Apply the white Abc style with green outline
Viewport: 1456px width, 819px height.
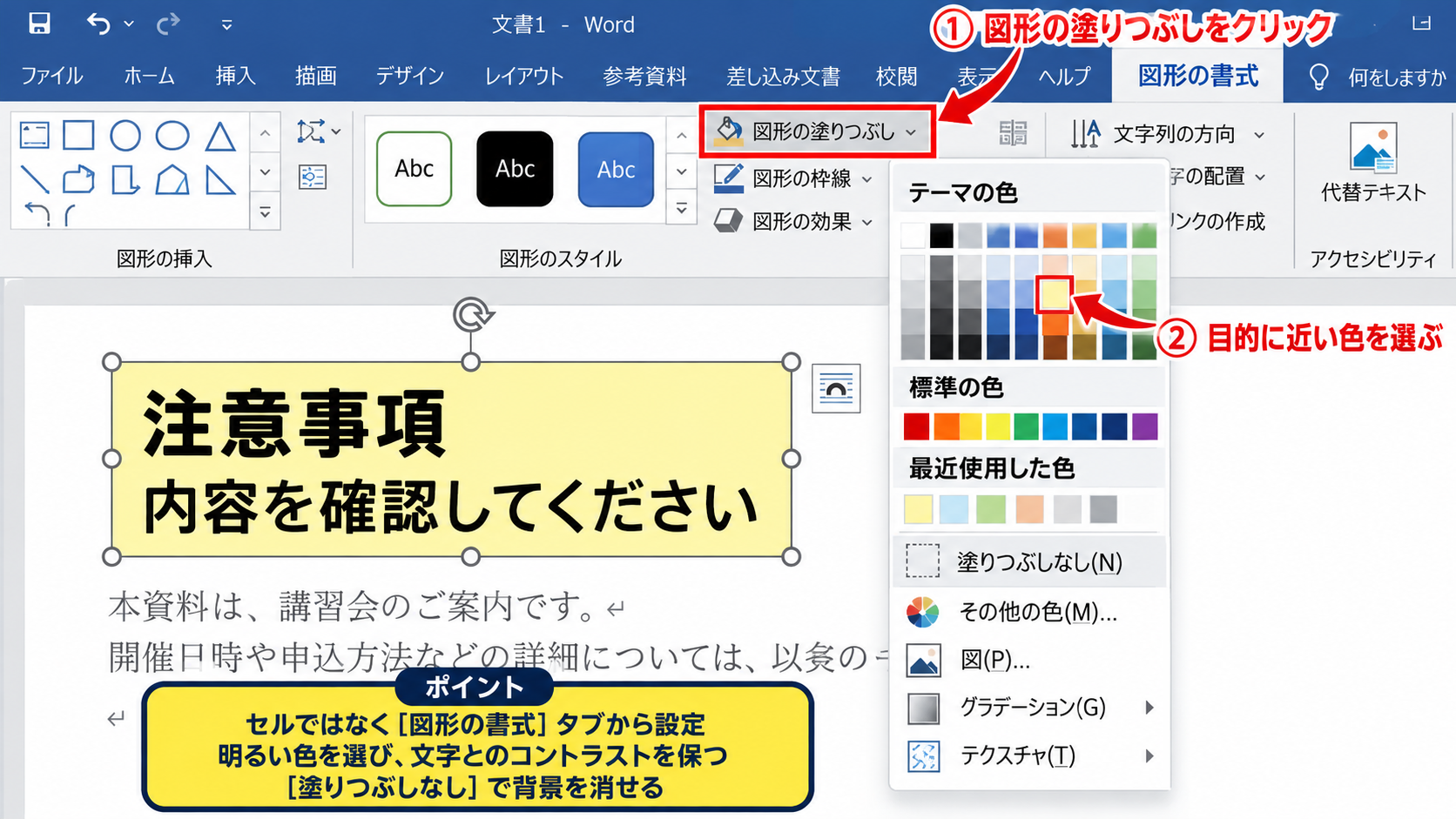(x=414, y=169)
